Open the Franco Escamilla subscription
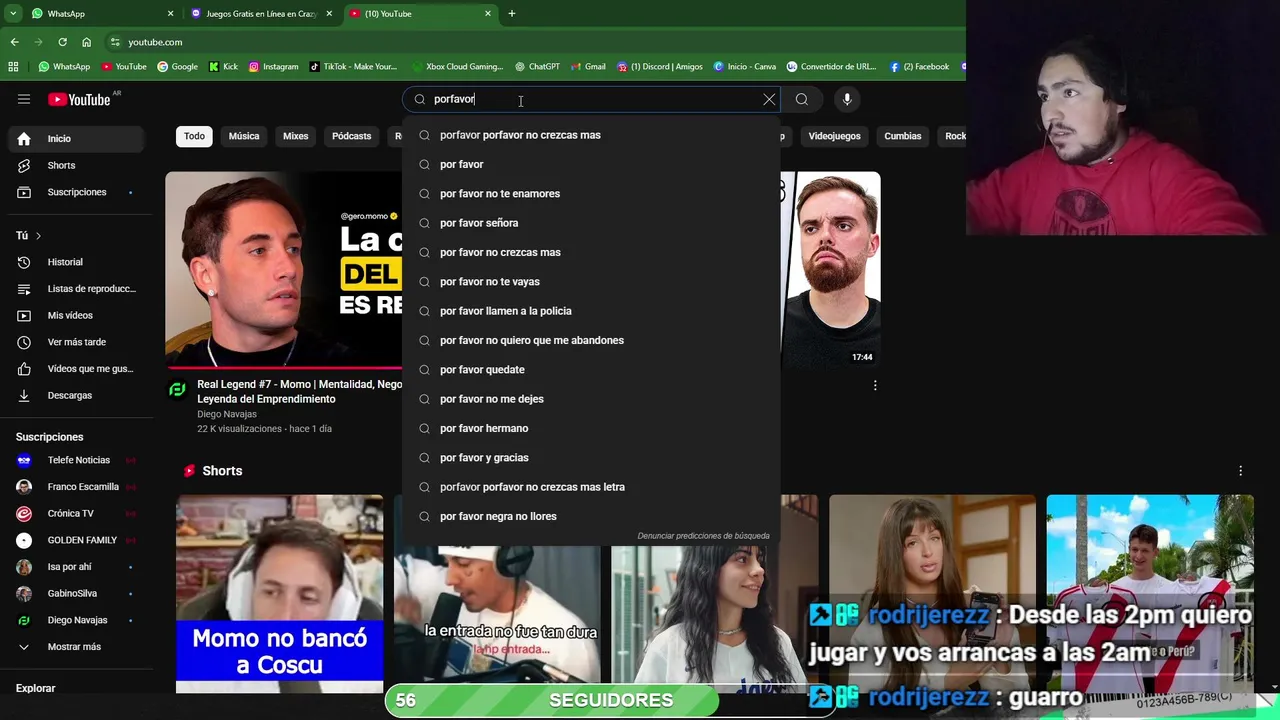 tap(76, 487)
